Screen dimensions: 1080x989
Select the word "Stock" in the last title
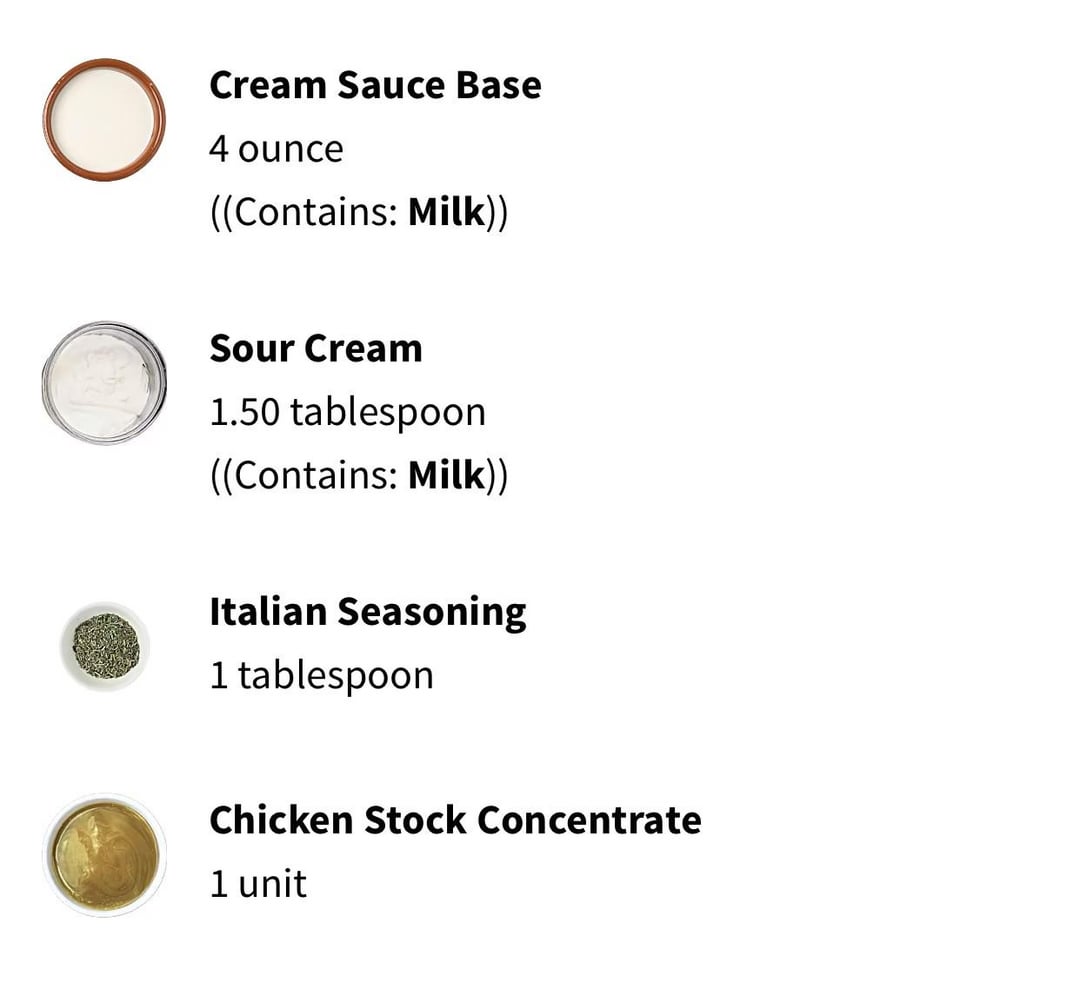click(x=415, y=820)
